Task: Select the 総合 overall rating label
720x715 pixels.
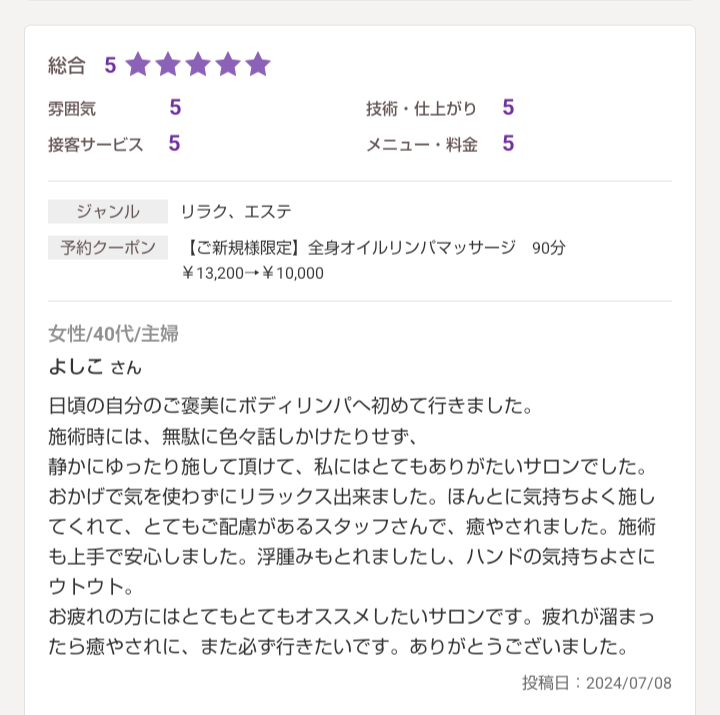Action: [67, 65]
